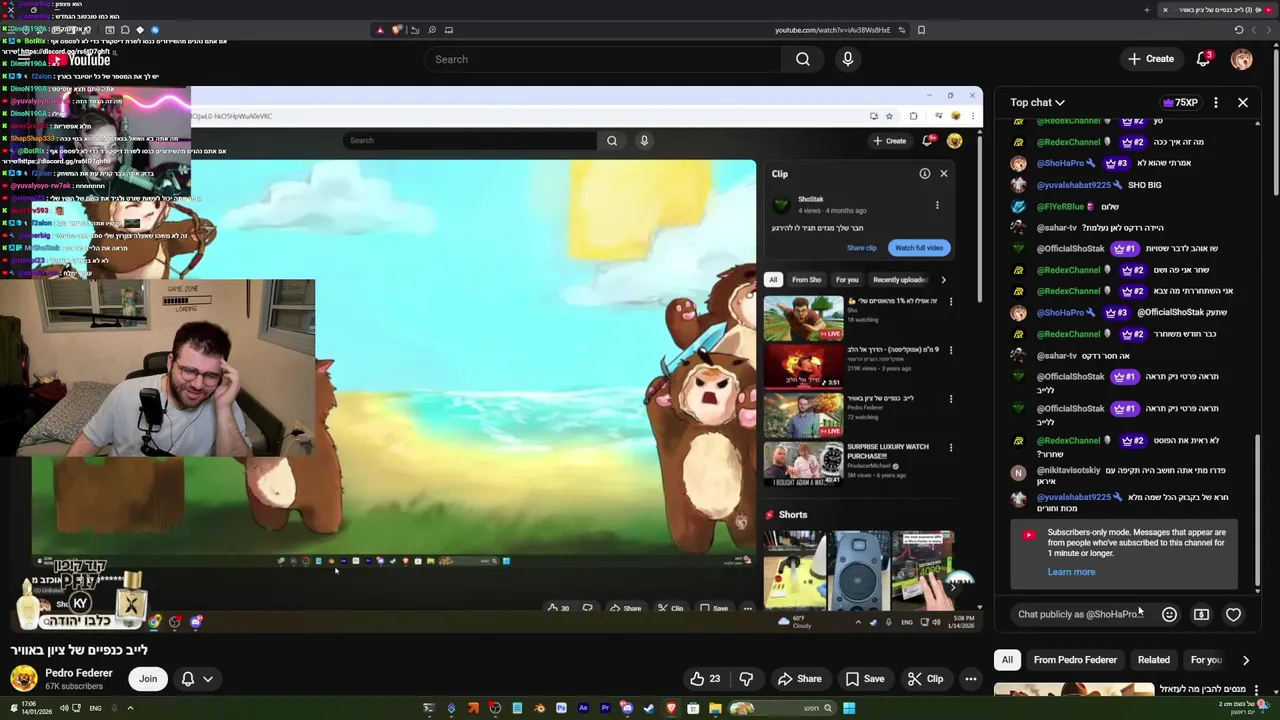This screenshot has height=720, width=1280.
Task: Open the Learn more link in chat notice
Action: pyautogui.click(x=1071, y=572)
